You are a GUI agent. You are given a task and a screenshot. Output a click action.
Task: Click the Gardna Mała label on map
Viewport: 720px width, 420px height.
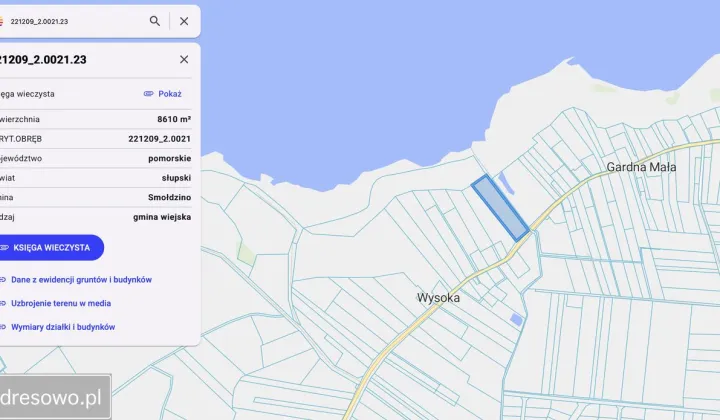[x=641, y=167]
